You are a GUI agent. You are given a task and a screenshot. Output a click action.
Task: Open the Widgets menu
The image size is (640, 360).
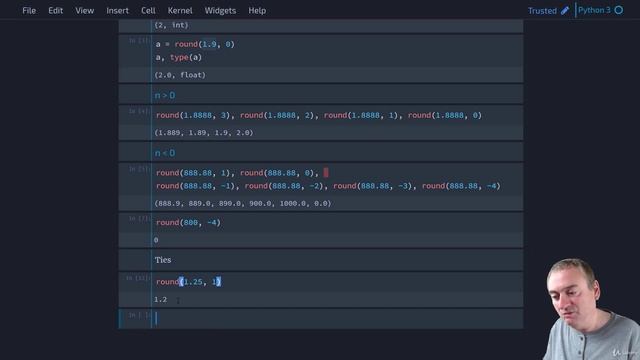pos(220,11)
